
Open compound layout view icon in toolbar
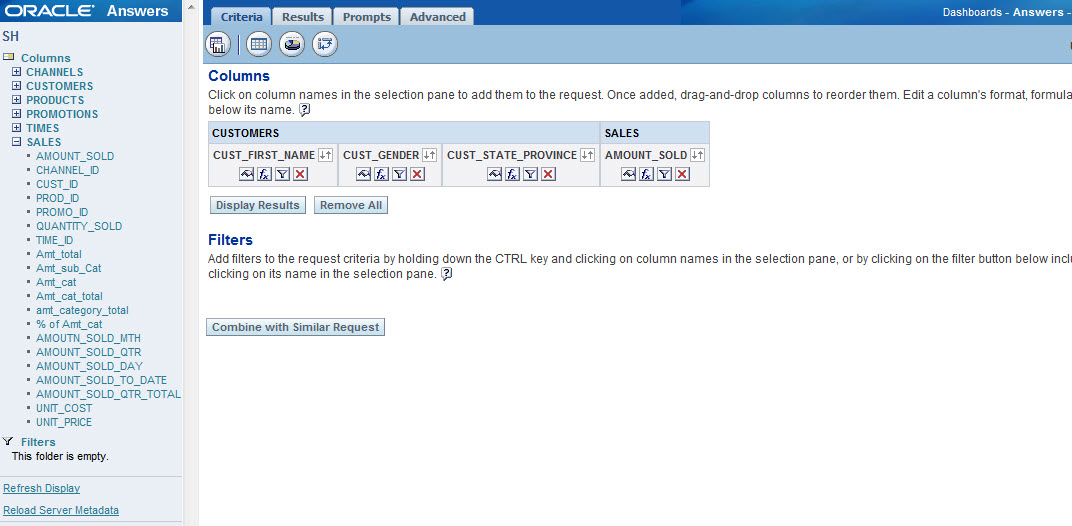coord(217,44)
